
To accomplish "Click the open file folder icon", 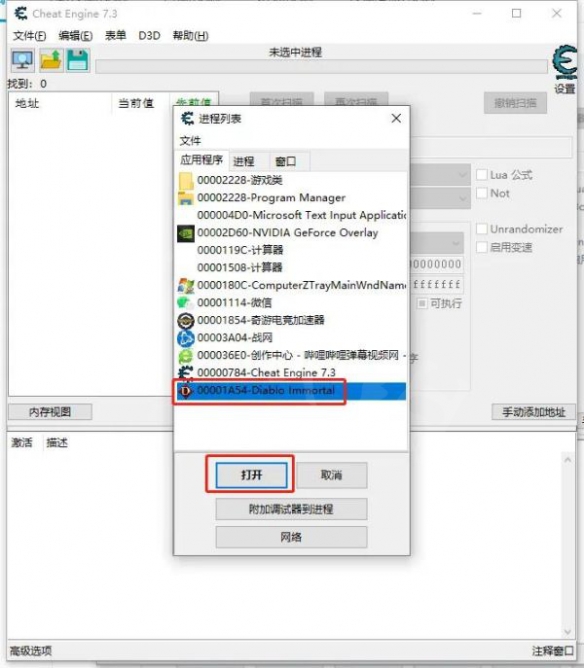I will [x=51, y=60].
